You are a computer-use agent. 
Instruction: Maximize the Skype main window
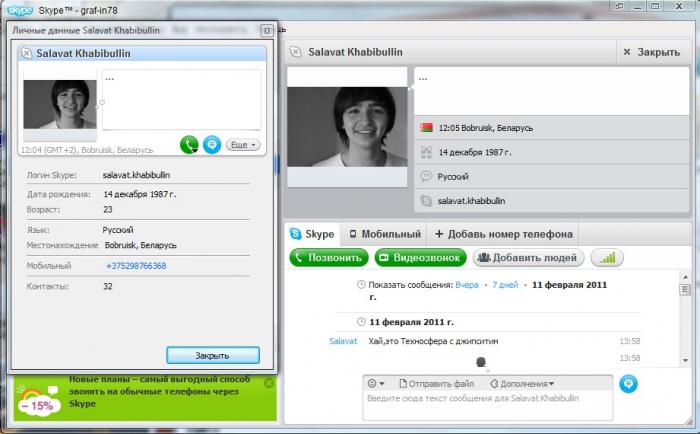click(x=655, y=6)
